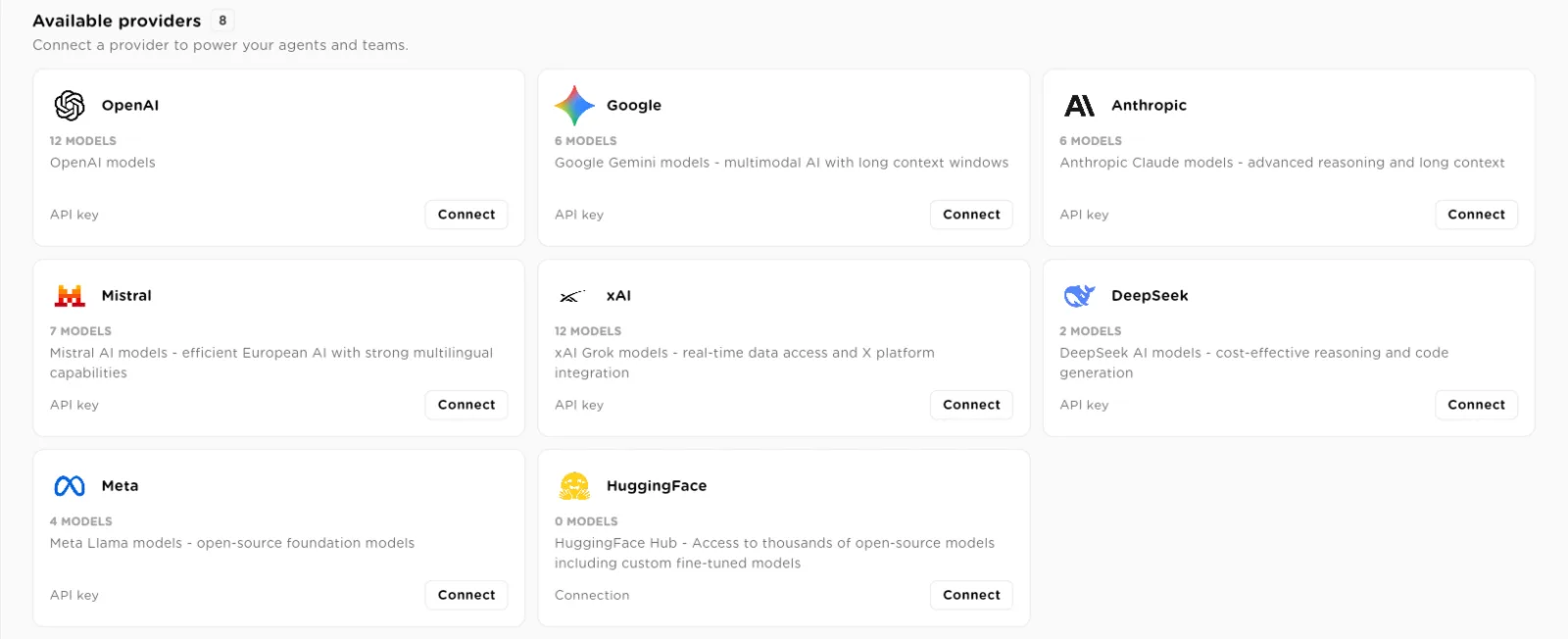Click 'API key' label in Meta card
This screenshot has height=639, width=1568.
click(74, 595)
